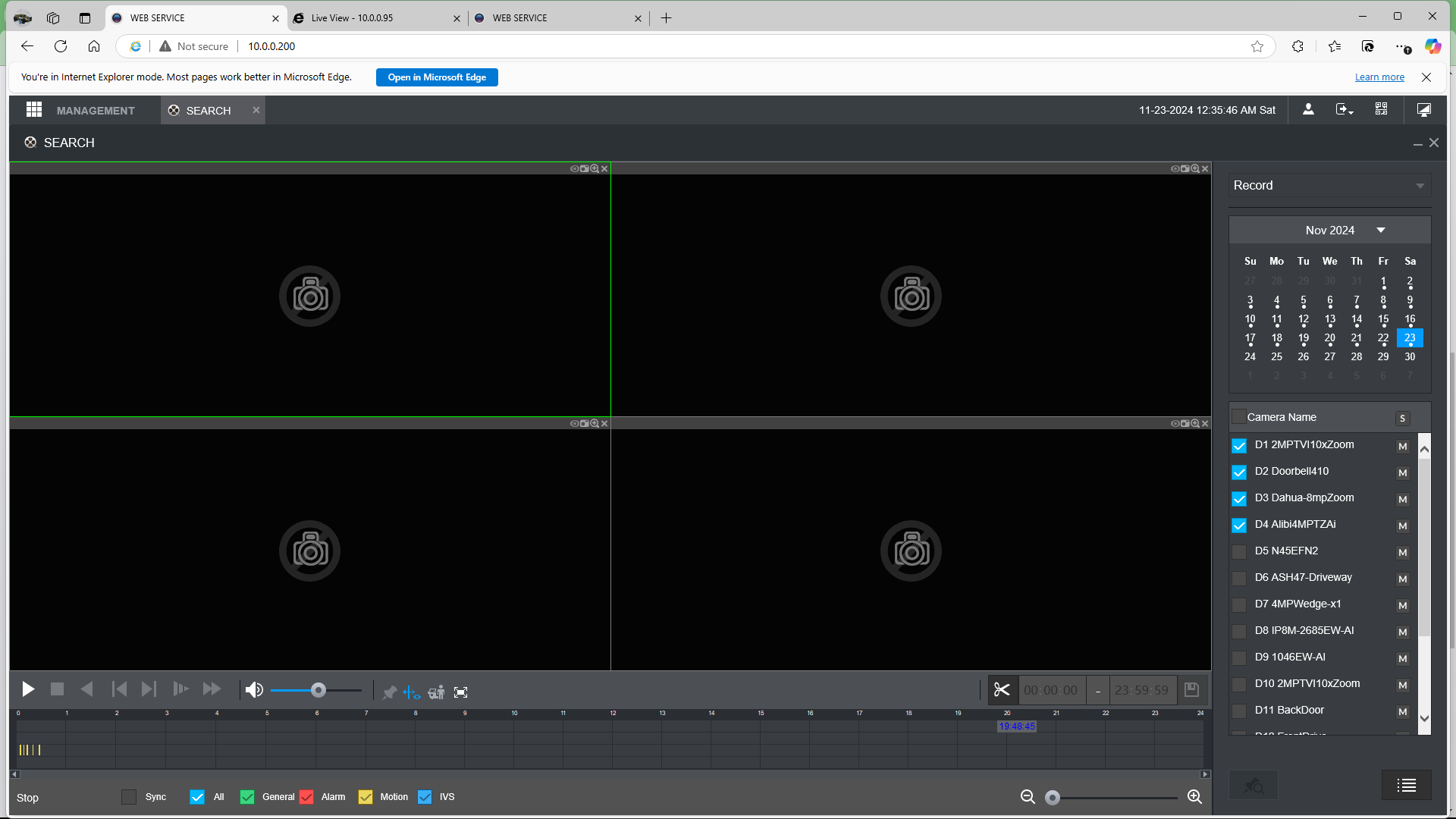Click the fast forward button
The height and width of the screenshot is (819, 1456).
[x=212, y=689]
